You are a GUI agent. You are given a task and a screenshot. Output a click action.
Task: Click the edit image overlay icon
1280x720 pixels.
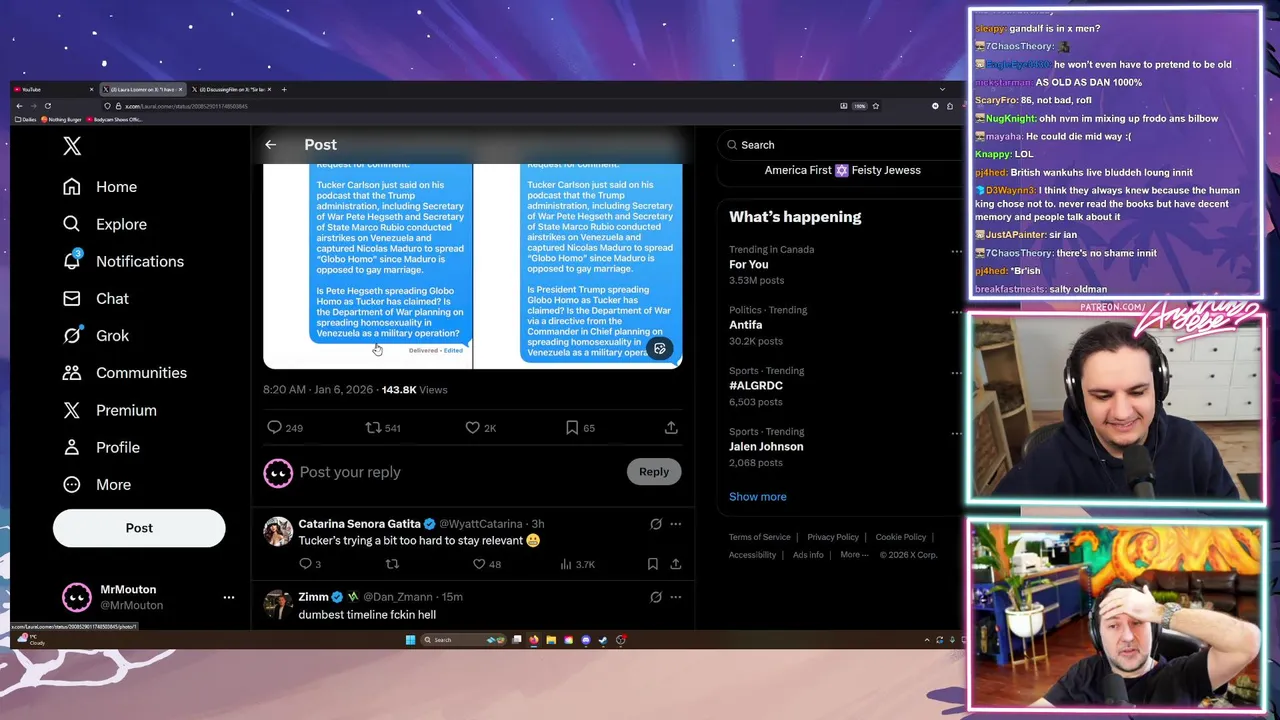pos(659,349)
